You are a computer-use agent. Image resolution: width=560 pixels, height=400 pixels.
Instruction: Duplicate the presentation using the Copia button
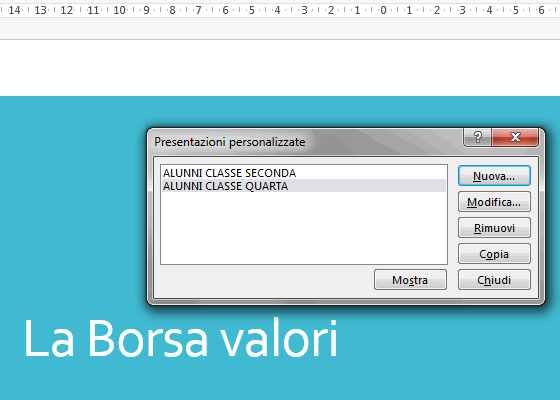(494, 254)
